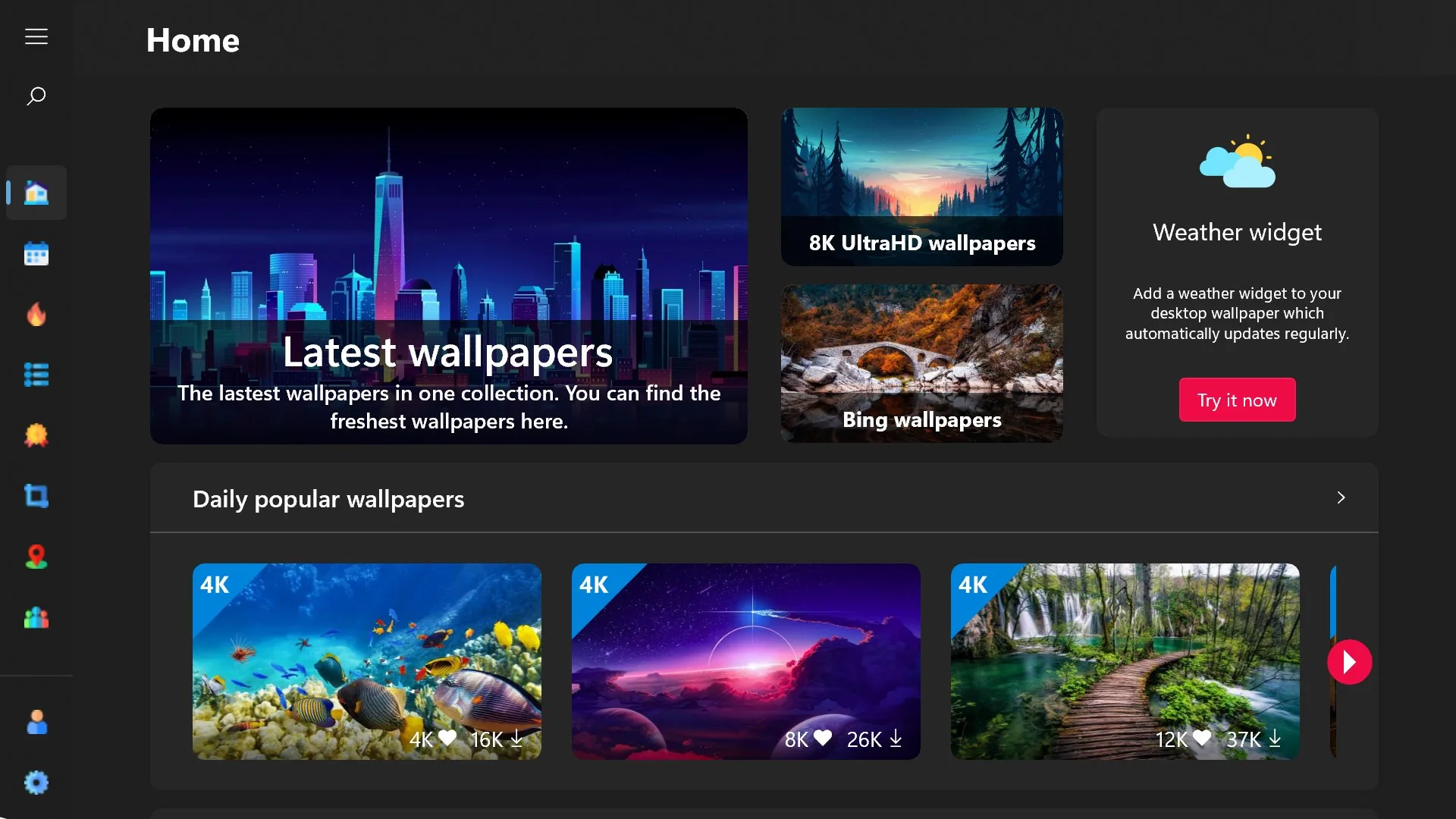Screen dimensions: 1456x819
Task: Click the Try it now button
Action: tap(1237, 400)
